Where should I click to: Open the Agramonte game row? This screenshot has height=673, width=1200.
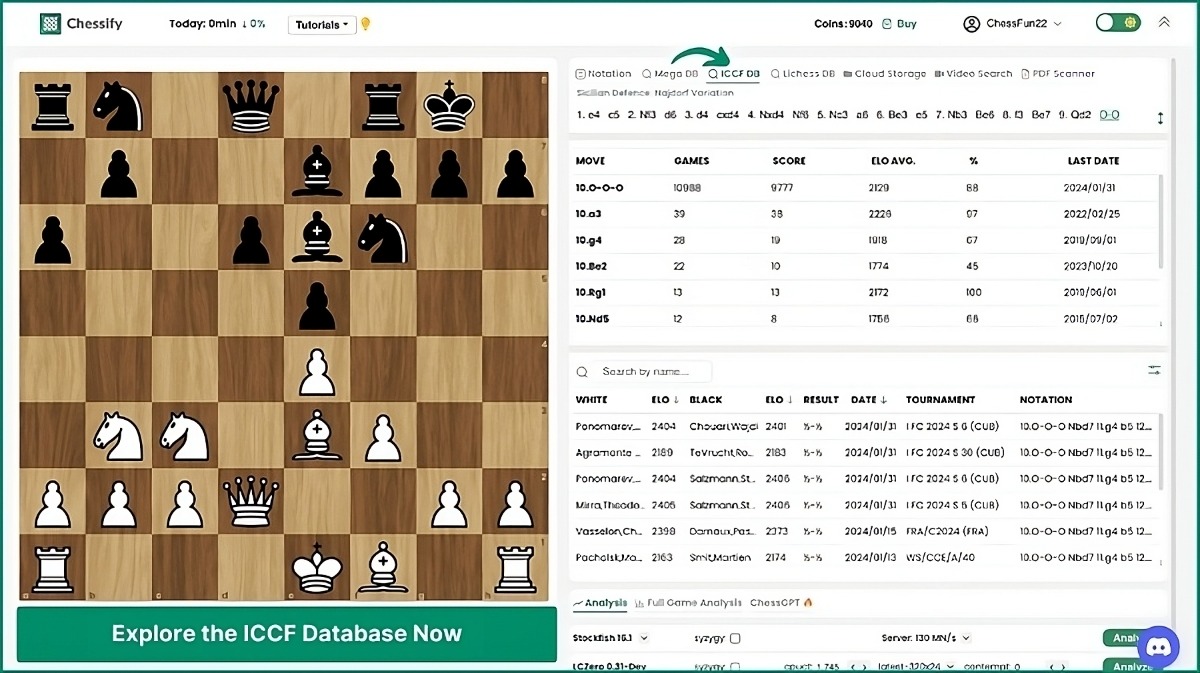[864, 453]
